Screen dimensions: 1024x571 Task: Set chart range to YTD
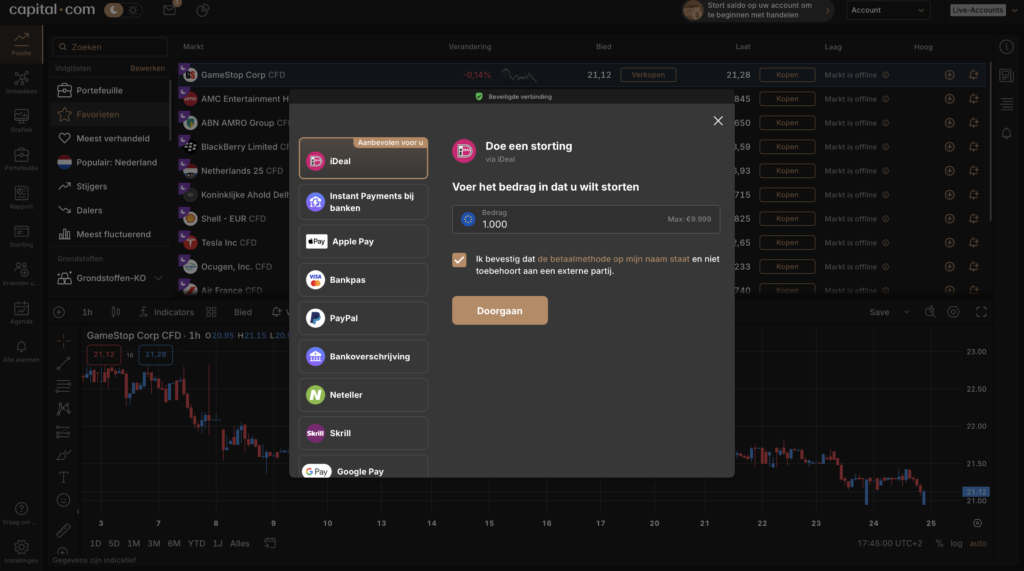(x=197, y=544)
